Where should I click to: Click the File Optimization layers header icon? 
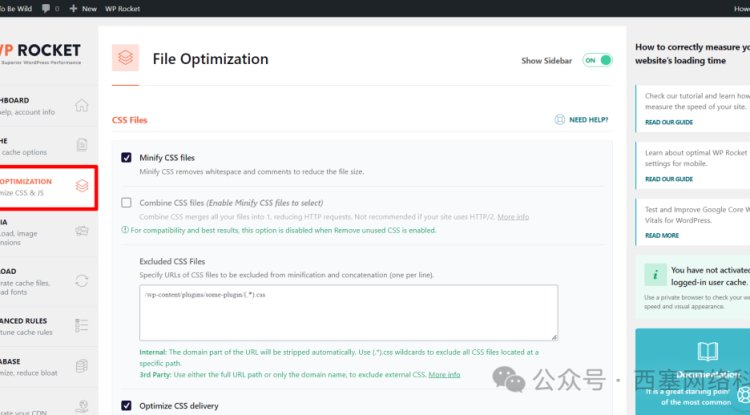tap(125, 58)
